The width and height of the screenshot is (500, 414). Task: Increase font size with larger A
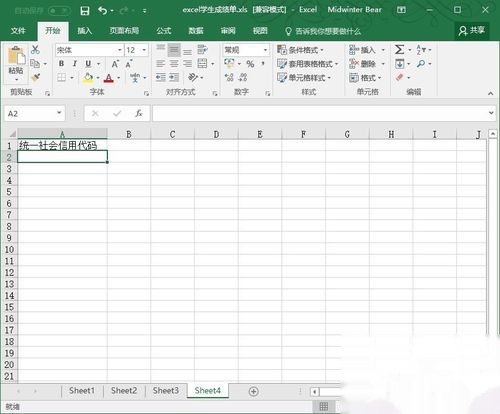(x=115, y=64)
